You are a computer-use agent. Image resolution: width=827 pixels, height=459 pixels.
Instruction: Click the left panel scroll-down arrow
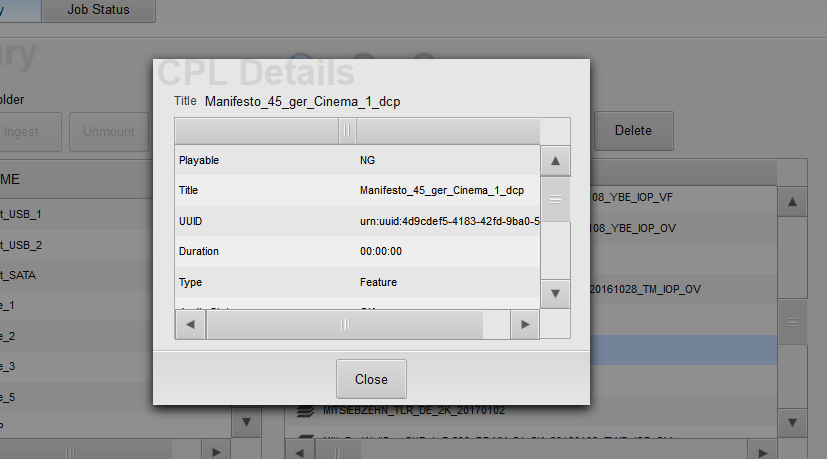246,423
